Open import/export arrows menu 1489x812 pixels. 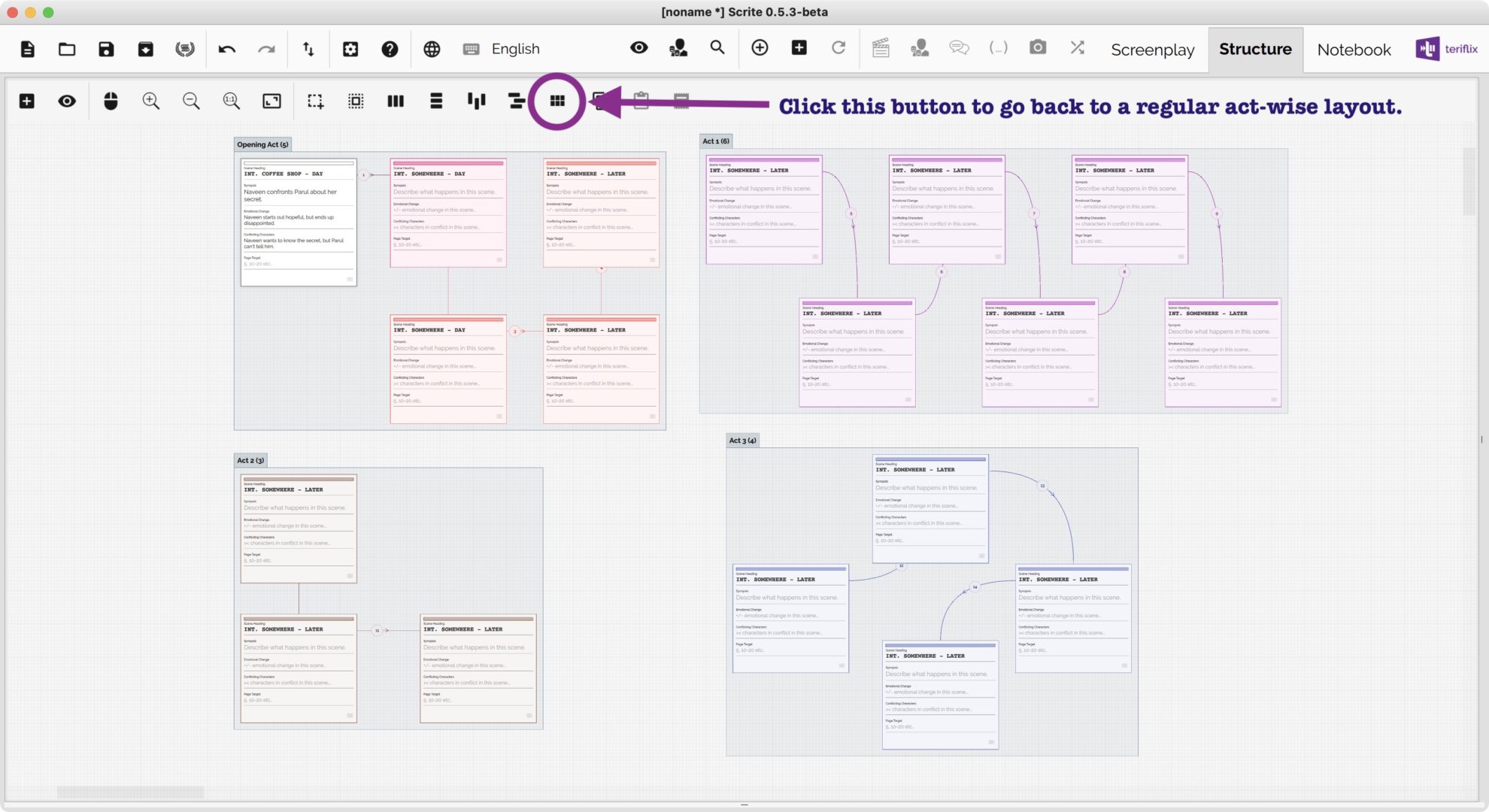tap(308, 49)
